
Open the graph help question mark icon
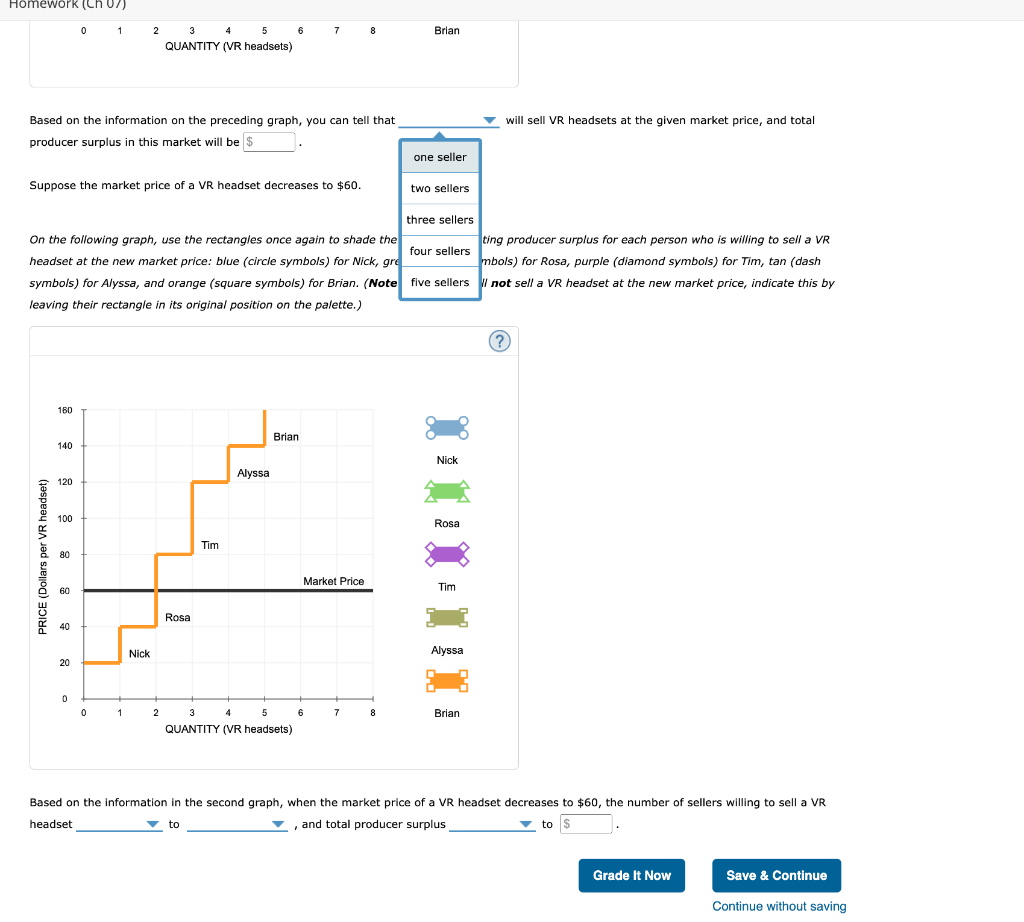tap(500, 341)
